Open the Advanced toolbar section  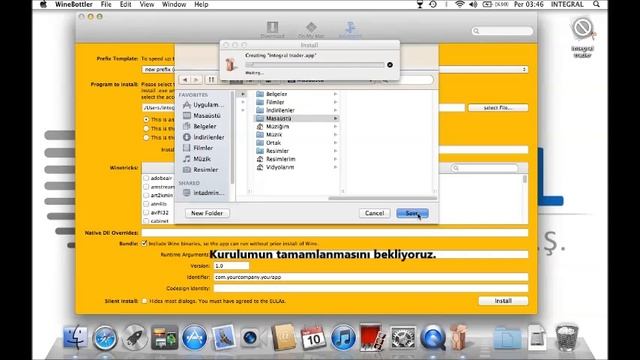point(350,30)
